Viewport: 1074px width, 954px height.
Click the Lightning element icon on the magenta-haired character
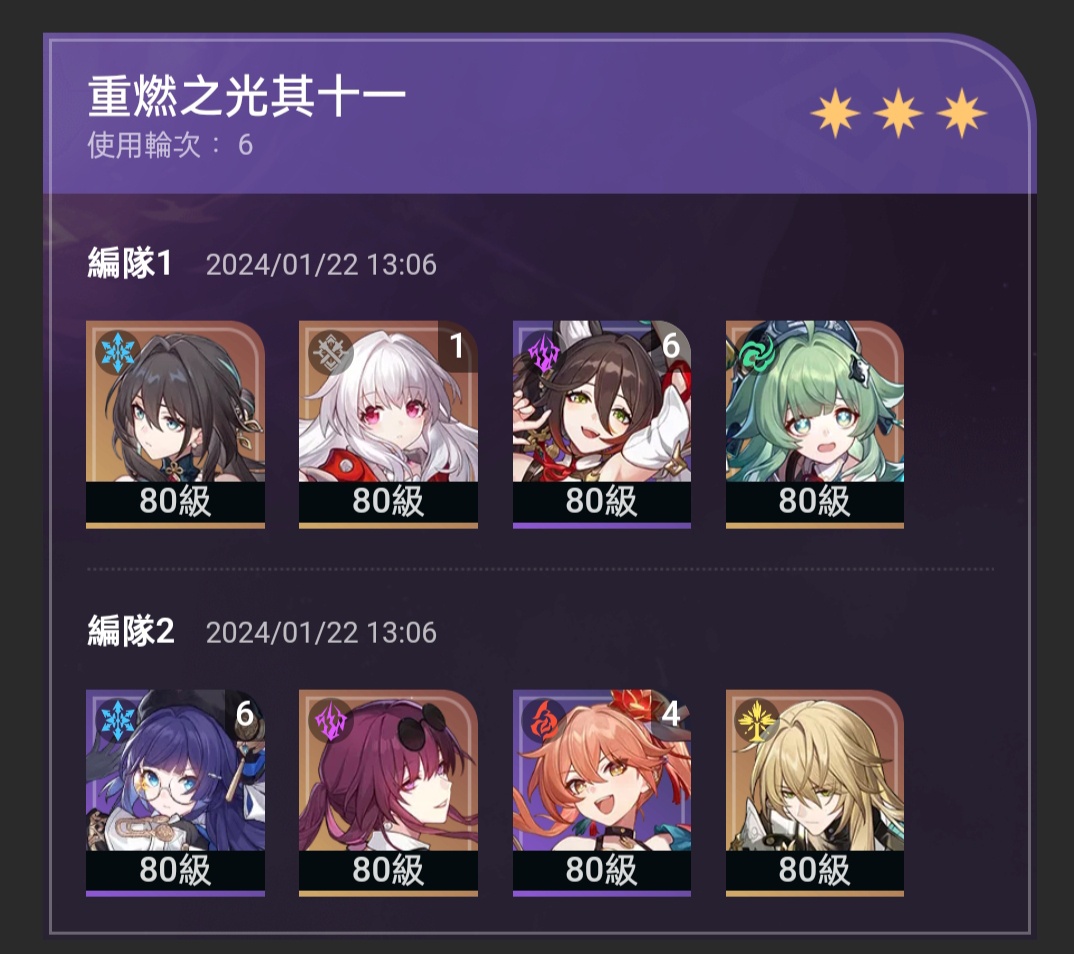(331, 721)
